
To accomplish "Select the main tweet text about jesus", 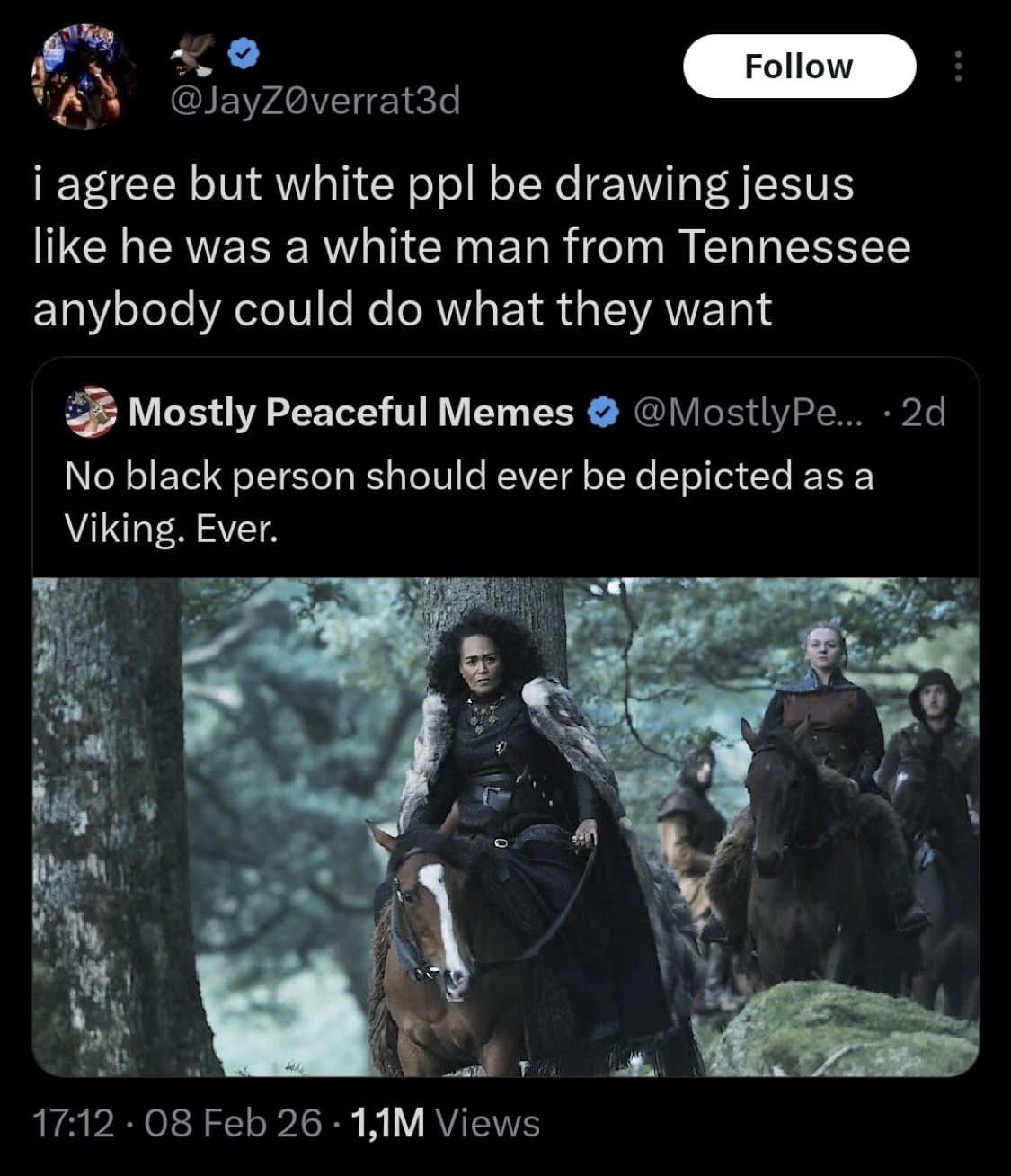I will [472, 246].
